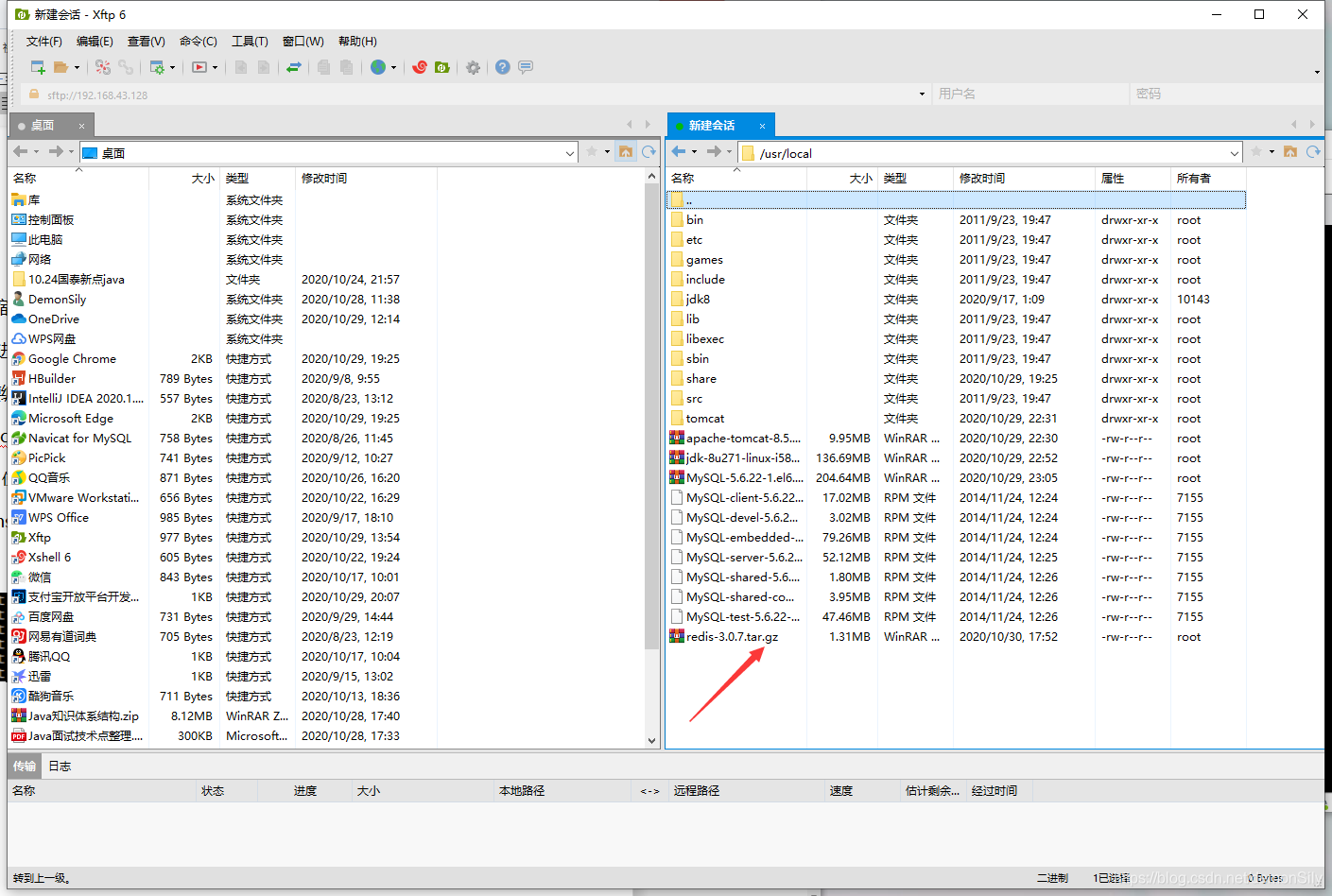Open the local pane favorites dropdown arrow
Screen dimensions: 1332x896
606,152
